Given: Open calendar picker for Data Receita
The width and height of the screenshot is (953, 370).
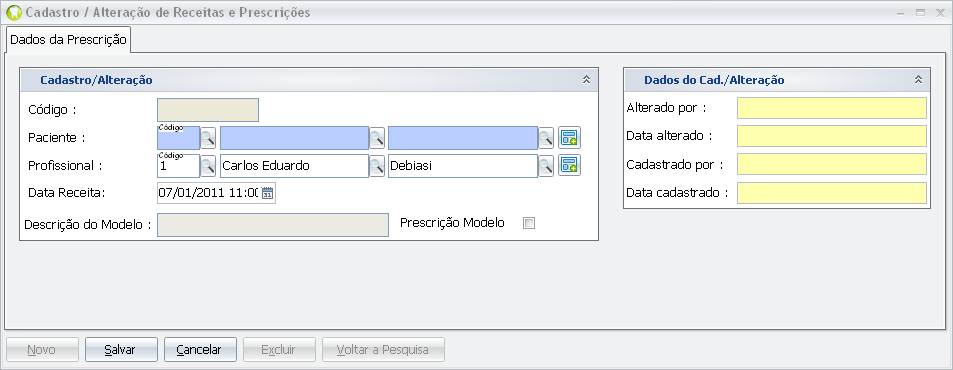Looking at the screenshot, I should (268, 193).
